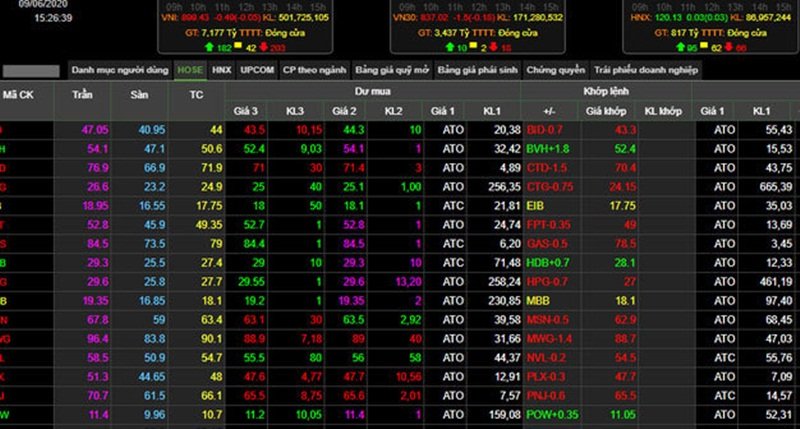Open the Chứng quyền tab
Viewport: 800px width, 429px height.
pyautogui.click(x=556, y=70)
